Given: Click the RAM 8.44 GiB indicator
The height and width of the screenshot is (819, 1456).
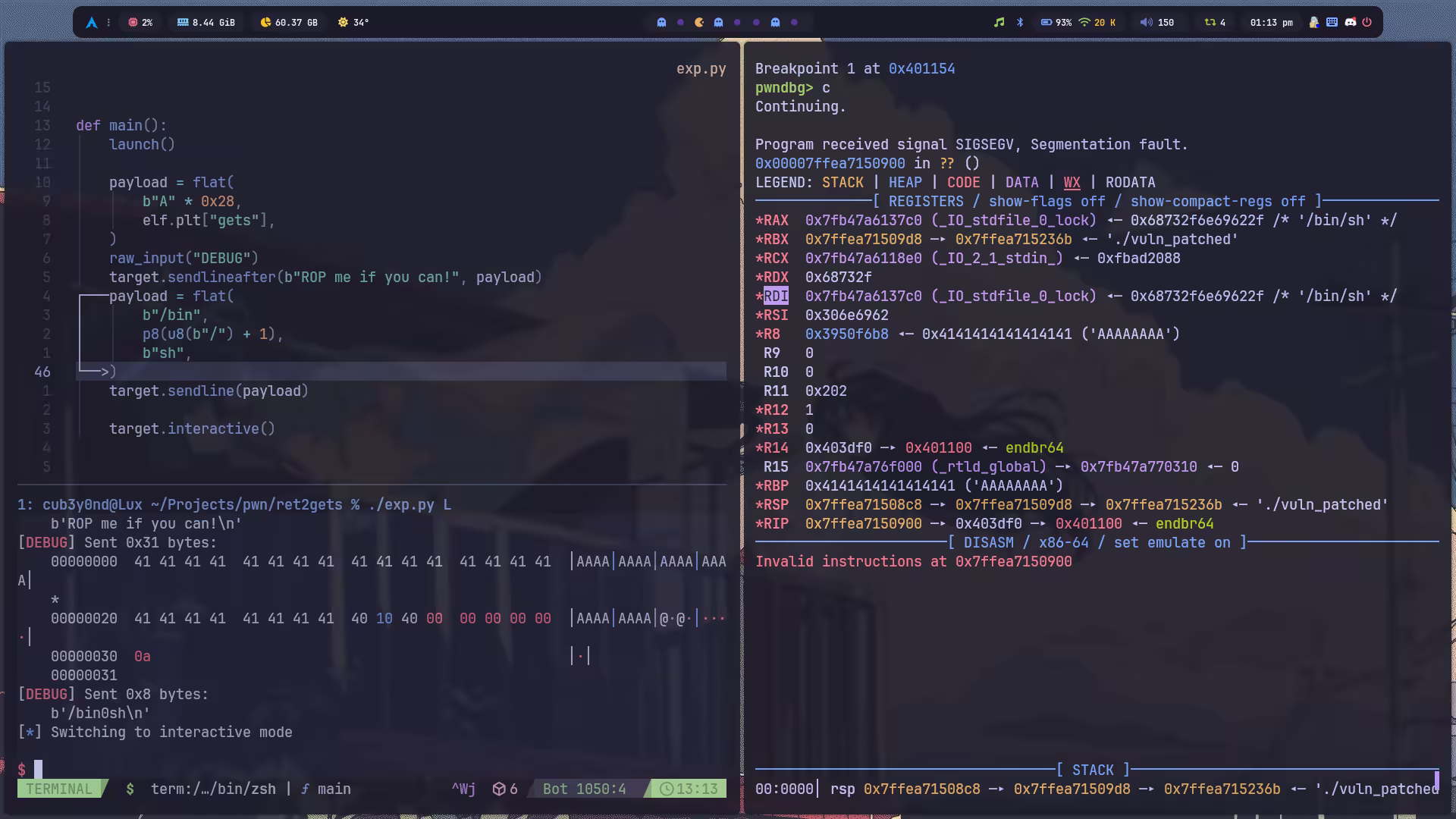Looking at the screenshot, I should click(x=206, y=23).
